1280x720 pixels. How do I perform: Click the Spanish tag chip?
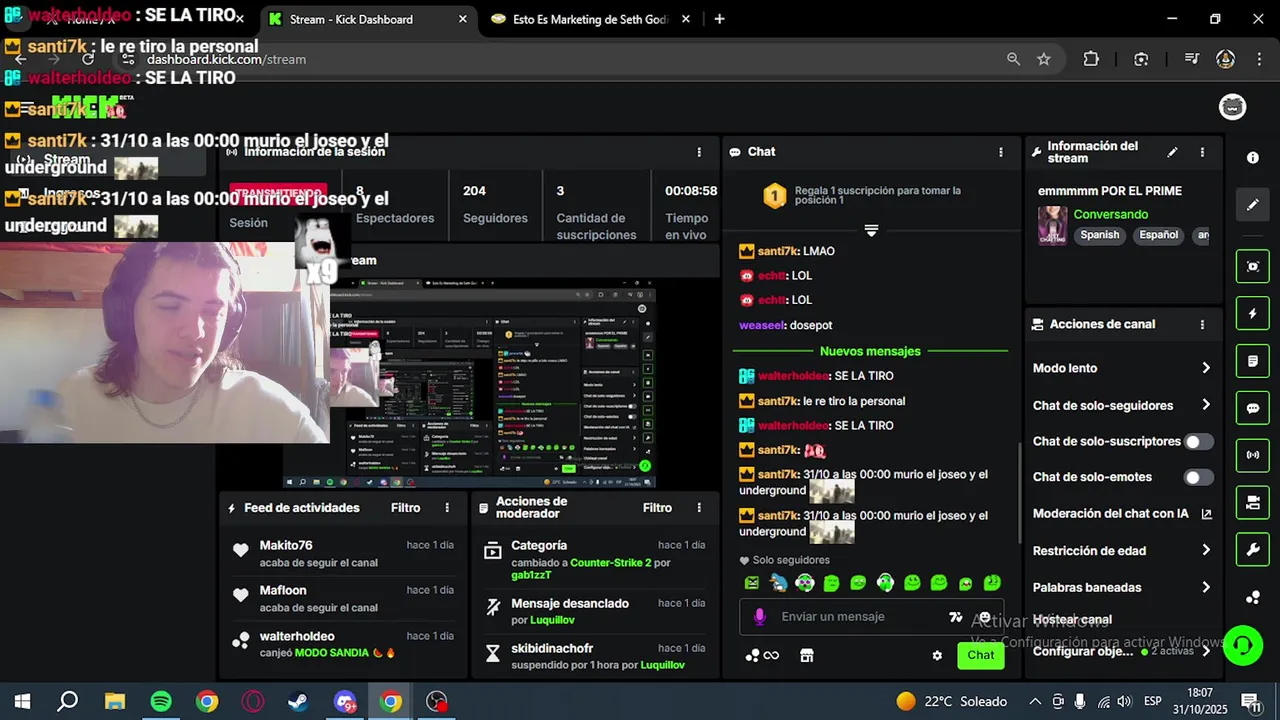click(x=1099, y=235)
